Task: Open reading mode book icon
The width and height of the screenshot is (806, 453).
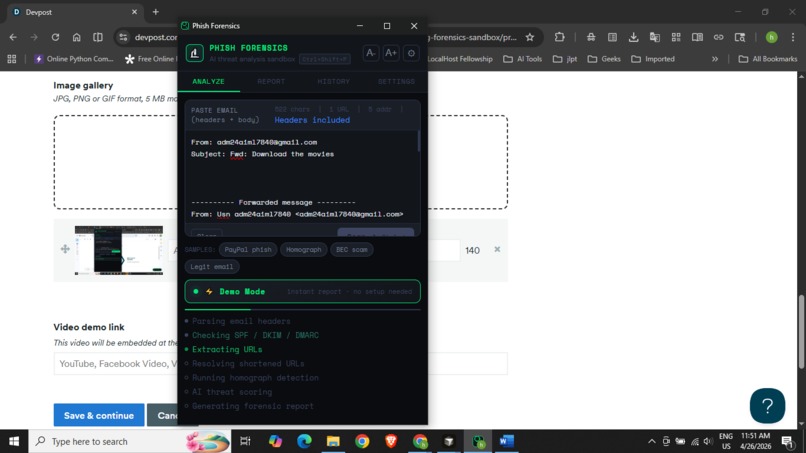Action: coord(697,37)
